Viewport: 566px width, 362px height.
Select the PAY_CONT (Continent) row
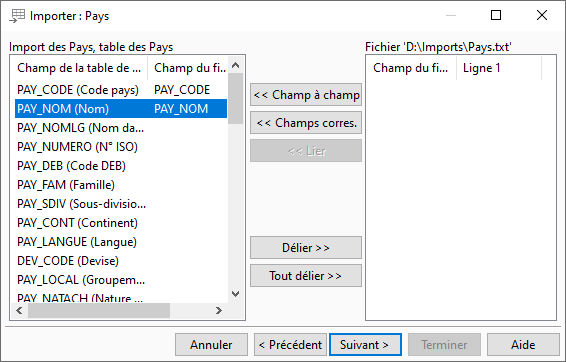[x=121, y=223]
